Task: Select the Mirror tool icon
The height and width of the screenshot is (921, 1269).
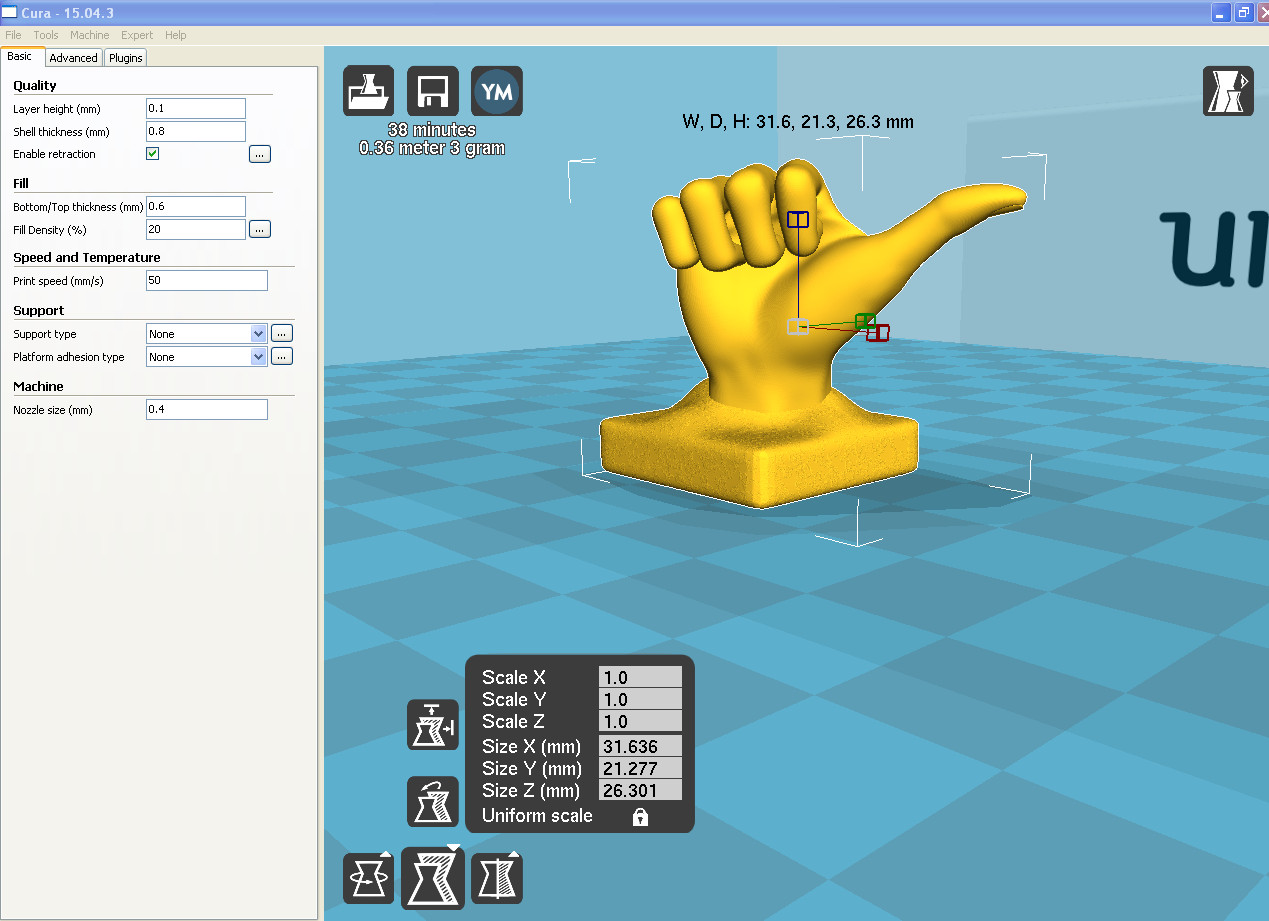Action: [x=497, y=879]
